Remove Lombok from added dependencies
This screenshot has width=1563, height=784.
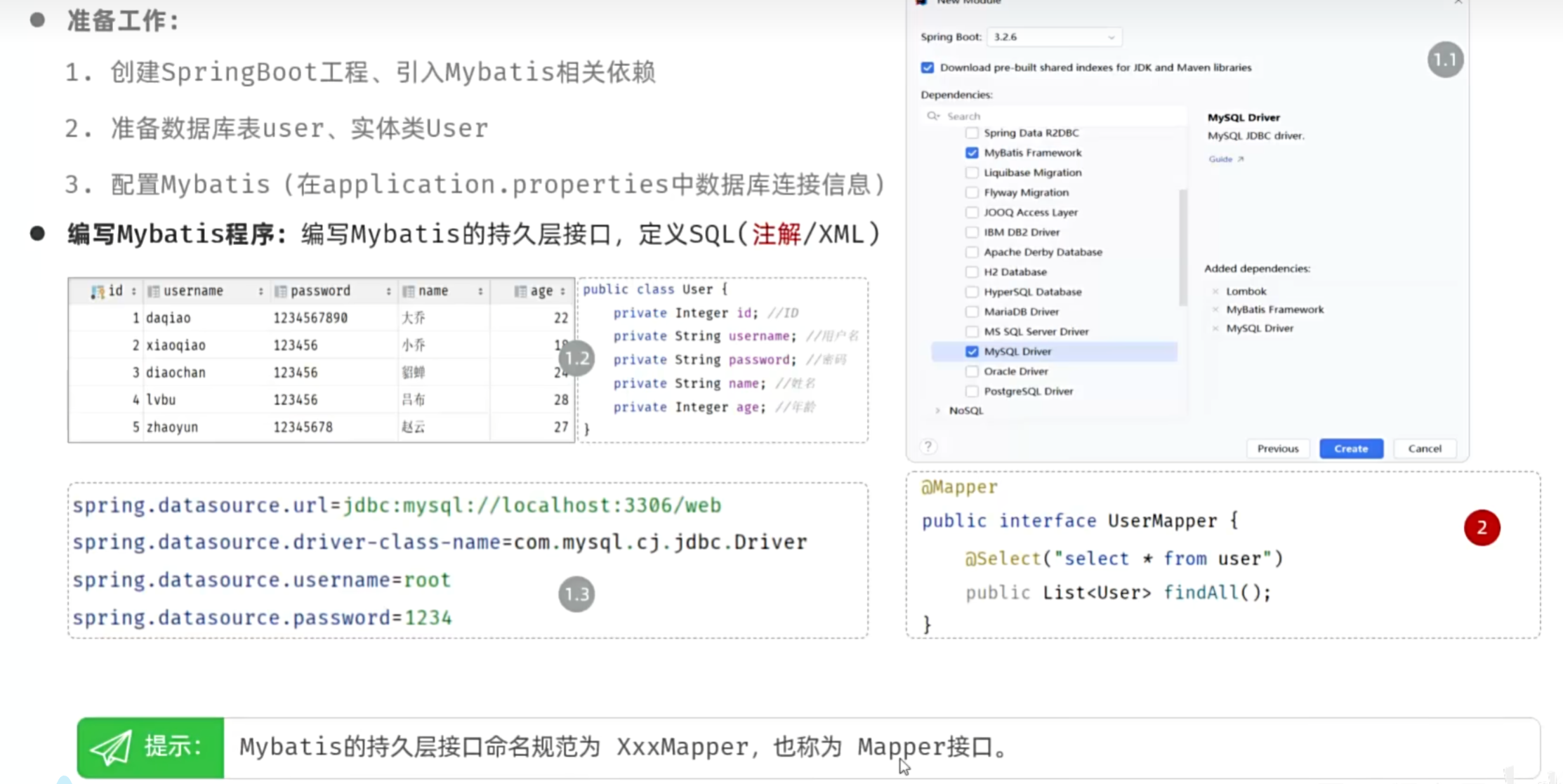(x=1215, y=291)
